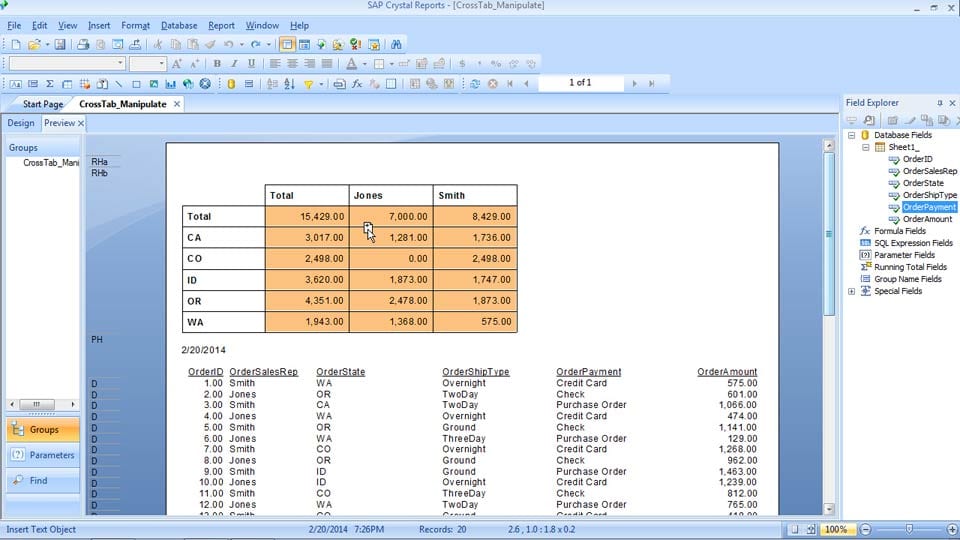The image size is (960, 540).
Task: Open the font size dropdown
Action: point(161,63)
